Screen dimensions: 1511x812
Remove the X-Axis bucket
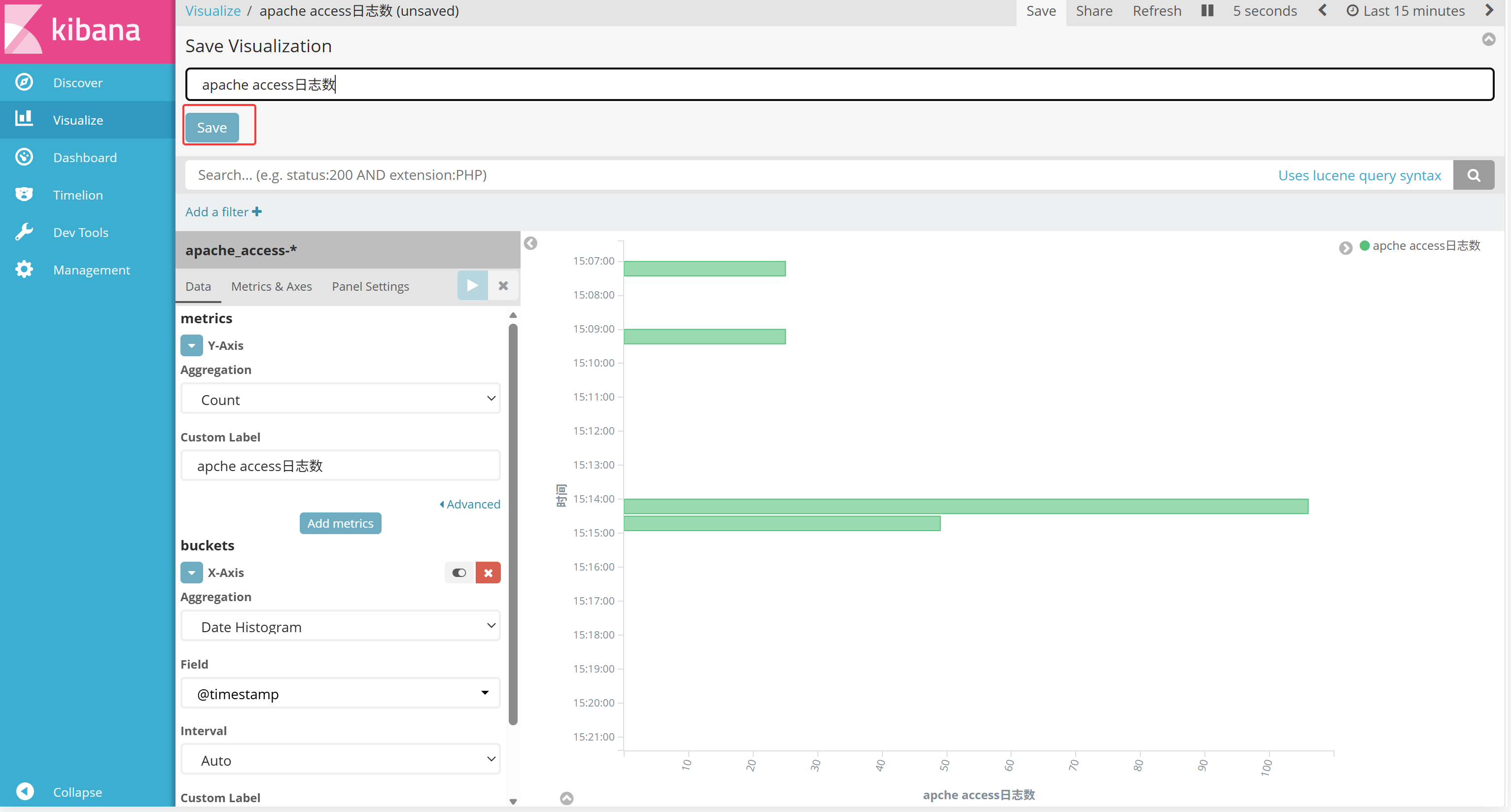click(x=488, y=573)
